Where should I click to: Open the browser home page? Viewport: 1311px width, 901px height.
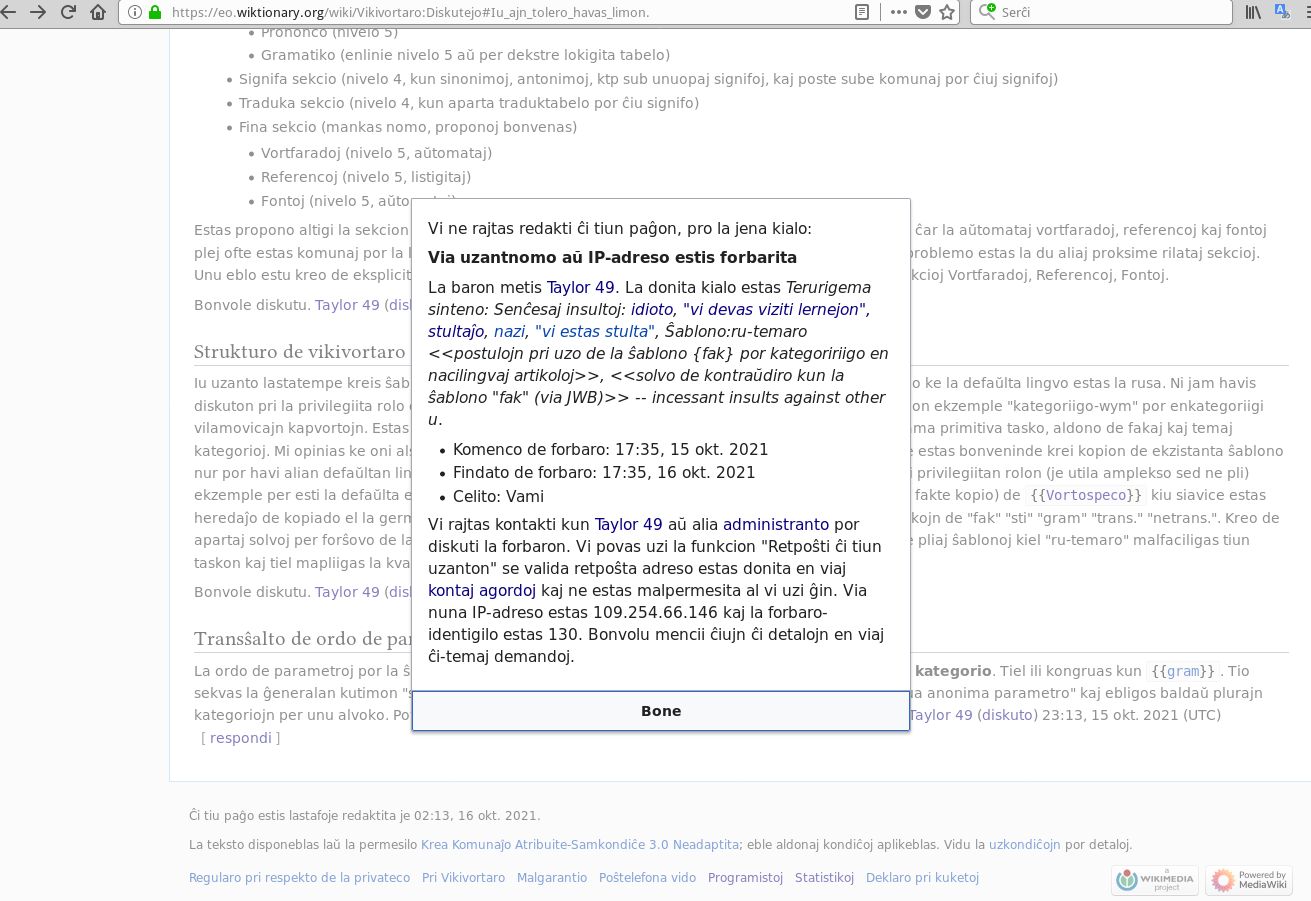(98, 12)
